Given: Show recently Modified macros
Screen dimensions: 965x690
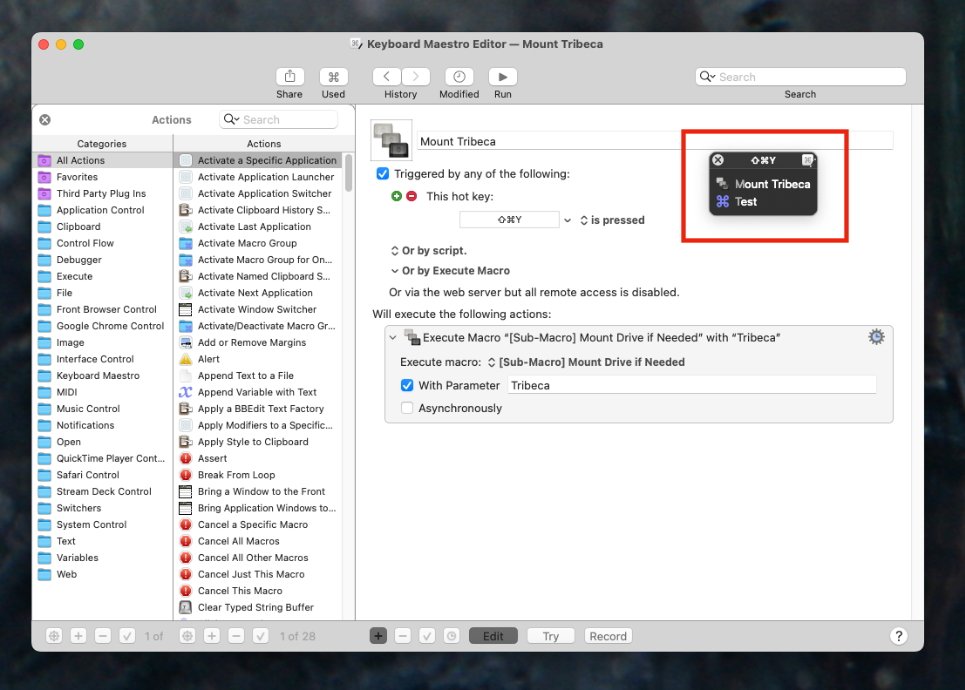Looking at the screenshot, I should pos(459,77).
